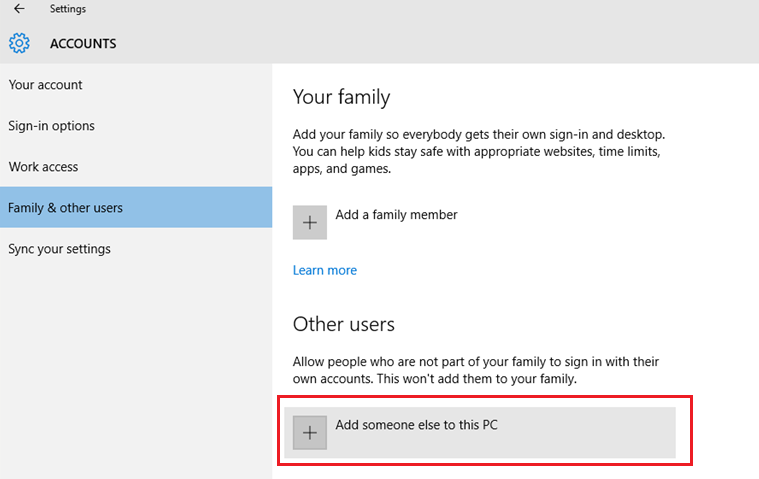Image resolution: width=759 pixels, height=479 pixels.
Task: Click the family sign-in description paragraph
Action: (x=479, y=151)
